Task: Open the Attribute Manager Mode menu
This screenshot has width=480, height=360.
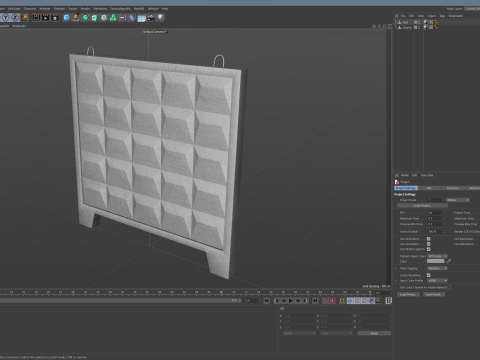Action: coord(404,175)
